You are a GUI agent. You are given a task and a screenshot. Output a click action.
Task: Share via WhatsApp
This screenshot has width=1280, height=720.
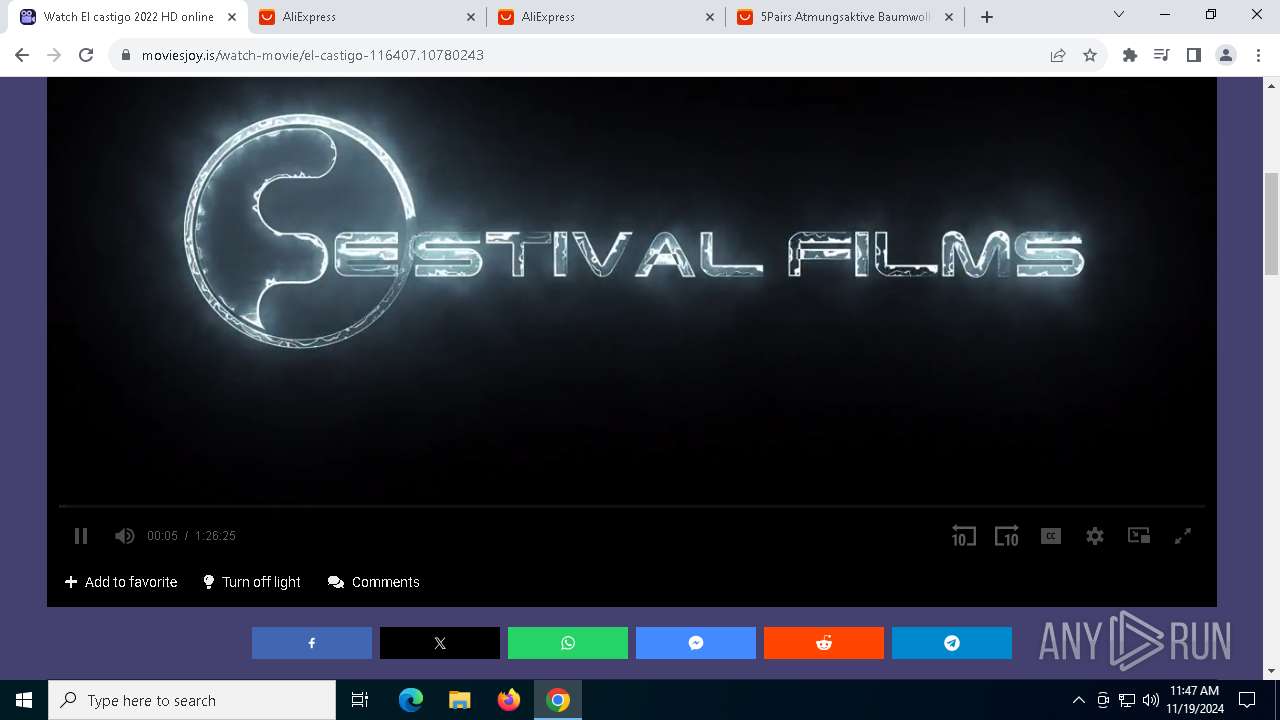(x=568, y=643)
